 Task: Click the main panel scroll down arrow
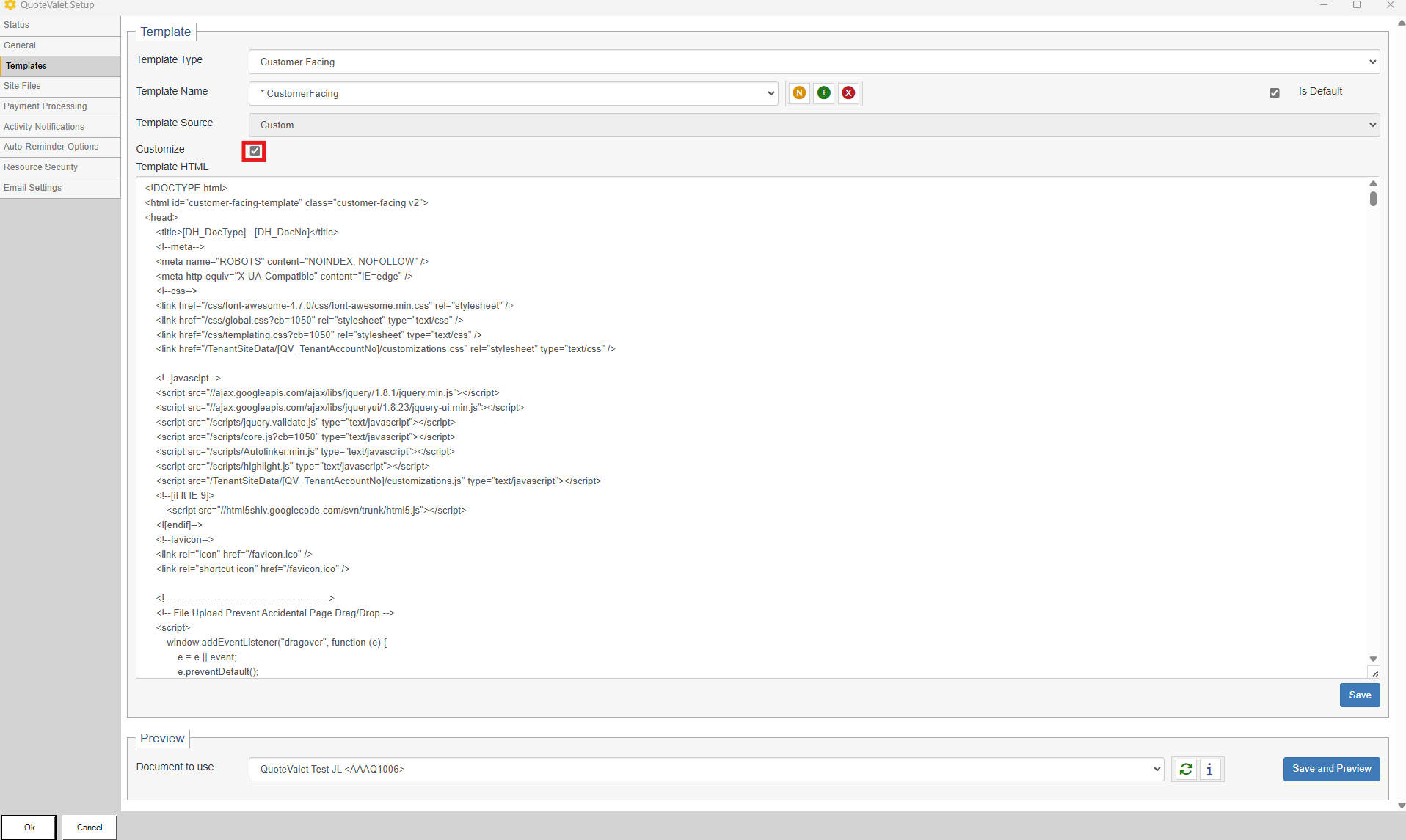pos(1401,806)
